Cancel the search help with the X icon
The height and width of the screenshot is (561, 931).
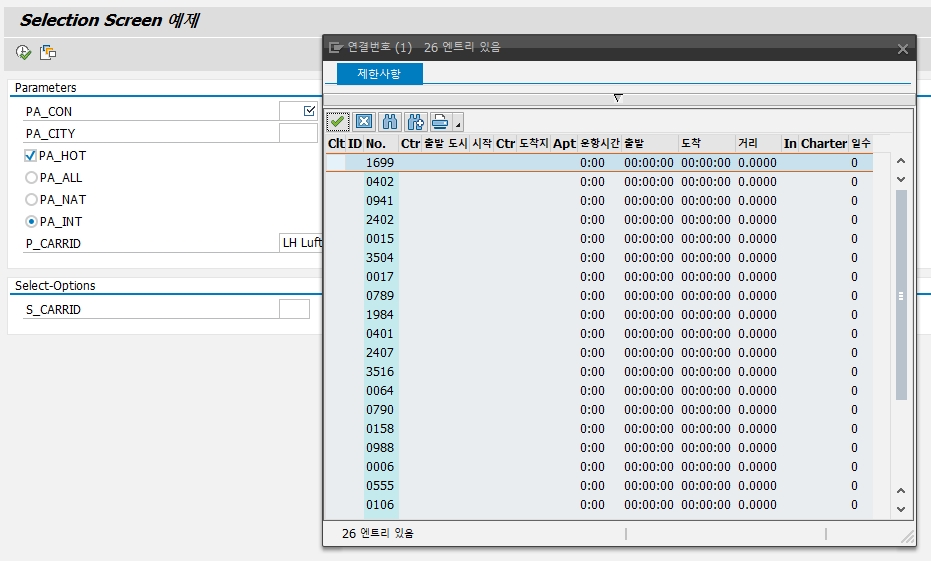[x=364, y=122]
